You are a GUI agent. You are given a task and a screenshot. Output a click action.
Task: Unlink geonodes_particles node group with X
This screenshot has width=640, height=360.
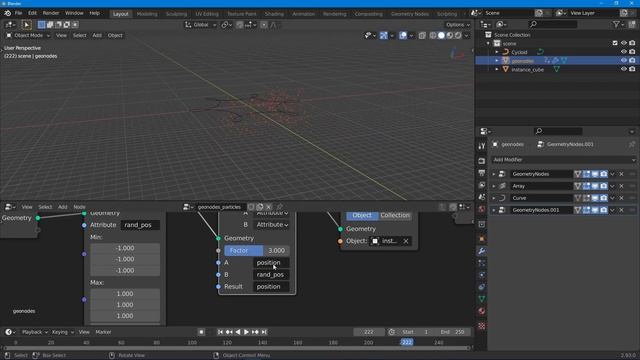coord(269,207)
